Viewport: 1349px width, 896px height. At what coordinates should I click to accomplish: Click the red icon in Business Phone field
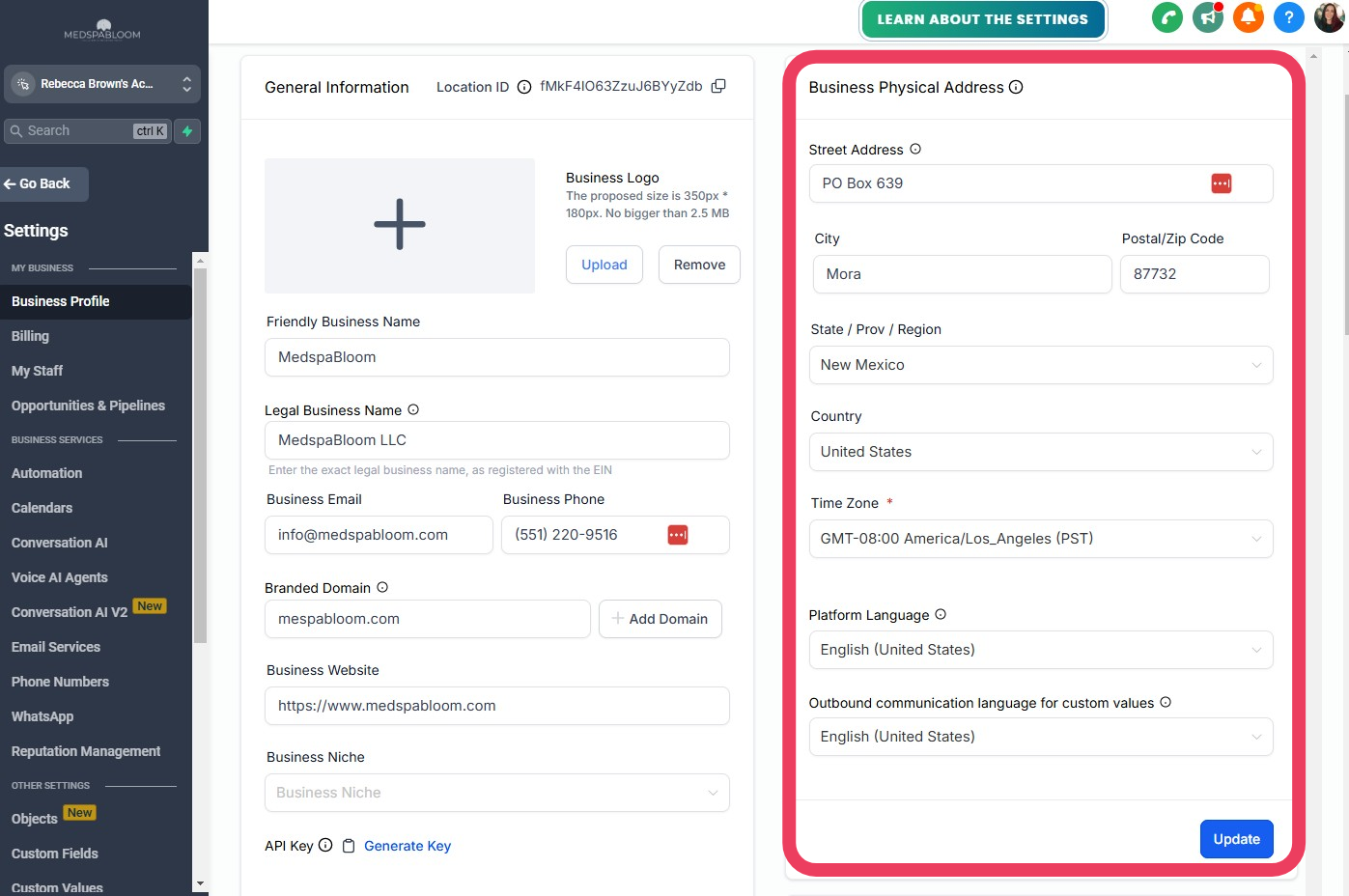pyautogui.click(x=678, y=535)
